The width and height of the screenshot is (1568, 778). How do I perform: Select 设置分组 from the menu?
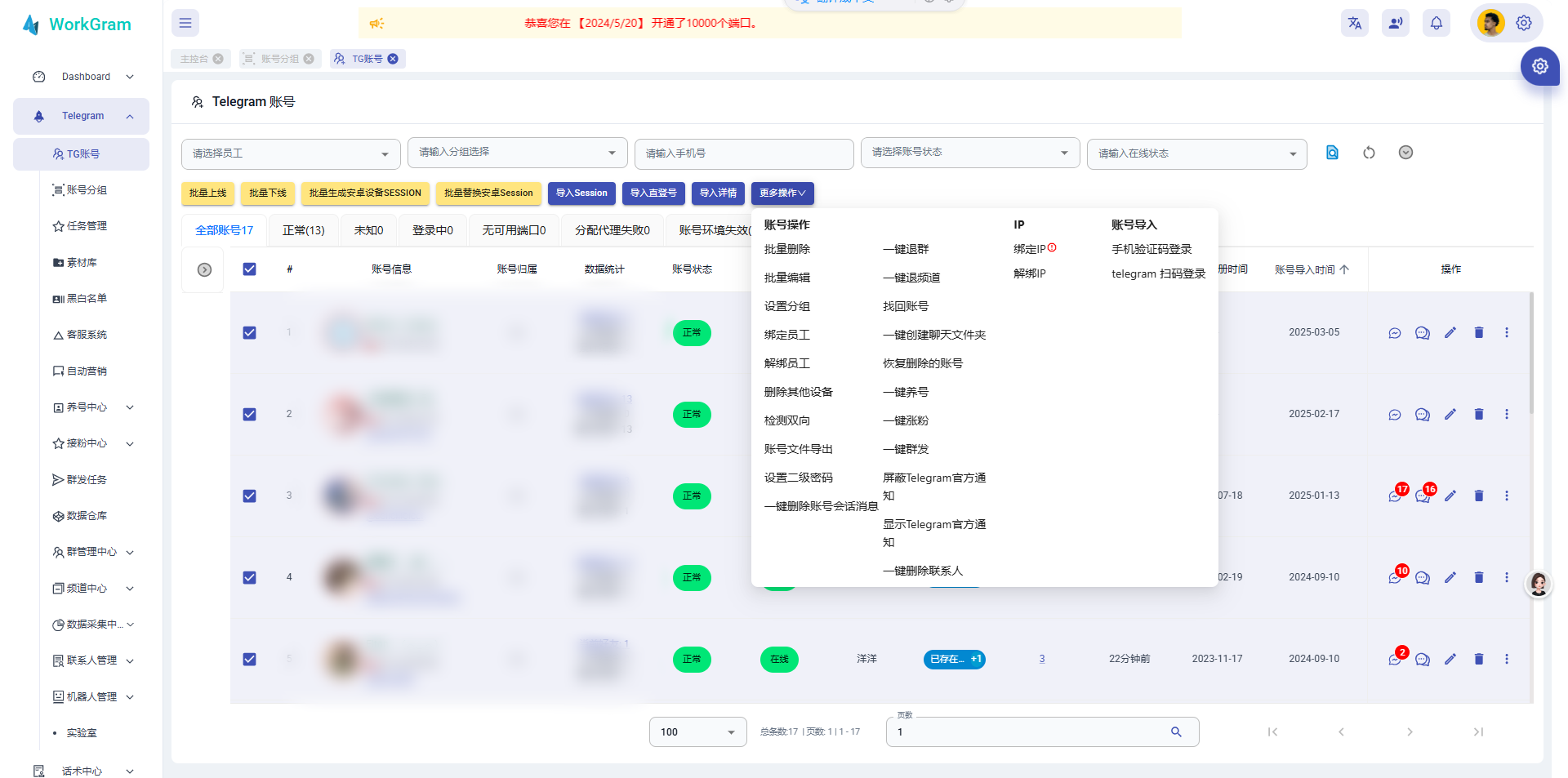(786, 306)
